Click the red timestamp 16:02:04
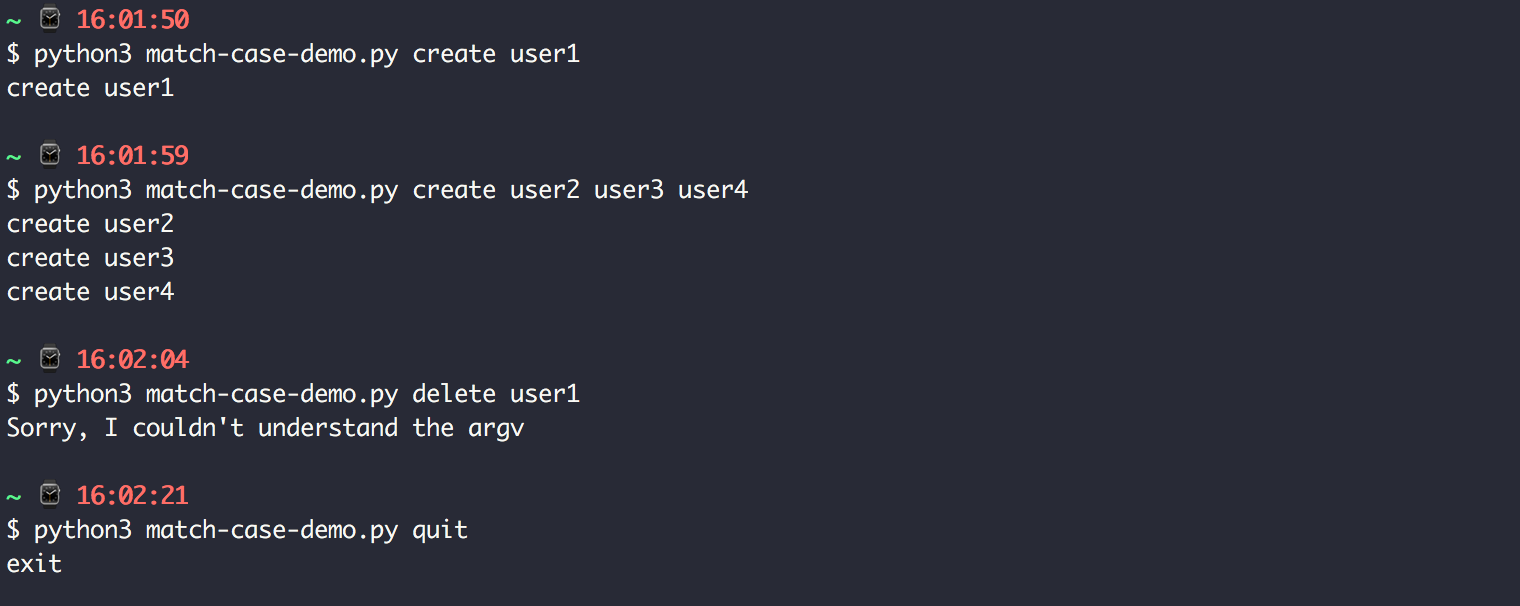Viewport: 1520px width, 606px height. [133, 358]
